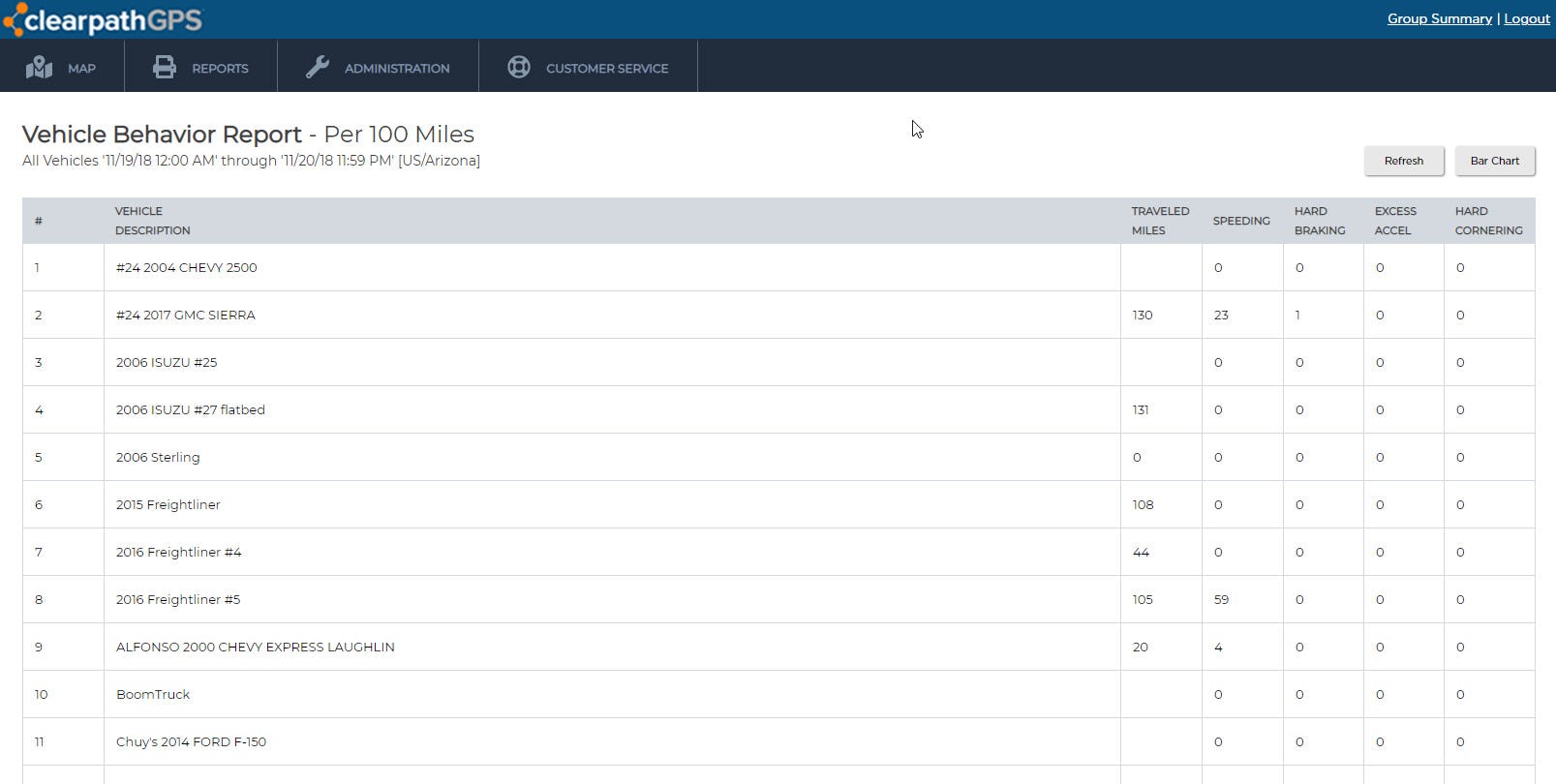Select the 2016 Freightliner #5 row
This screenshot has height=784, width=1556.
pos(178,599)
